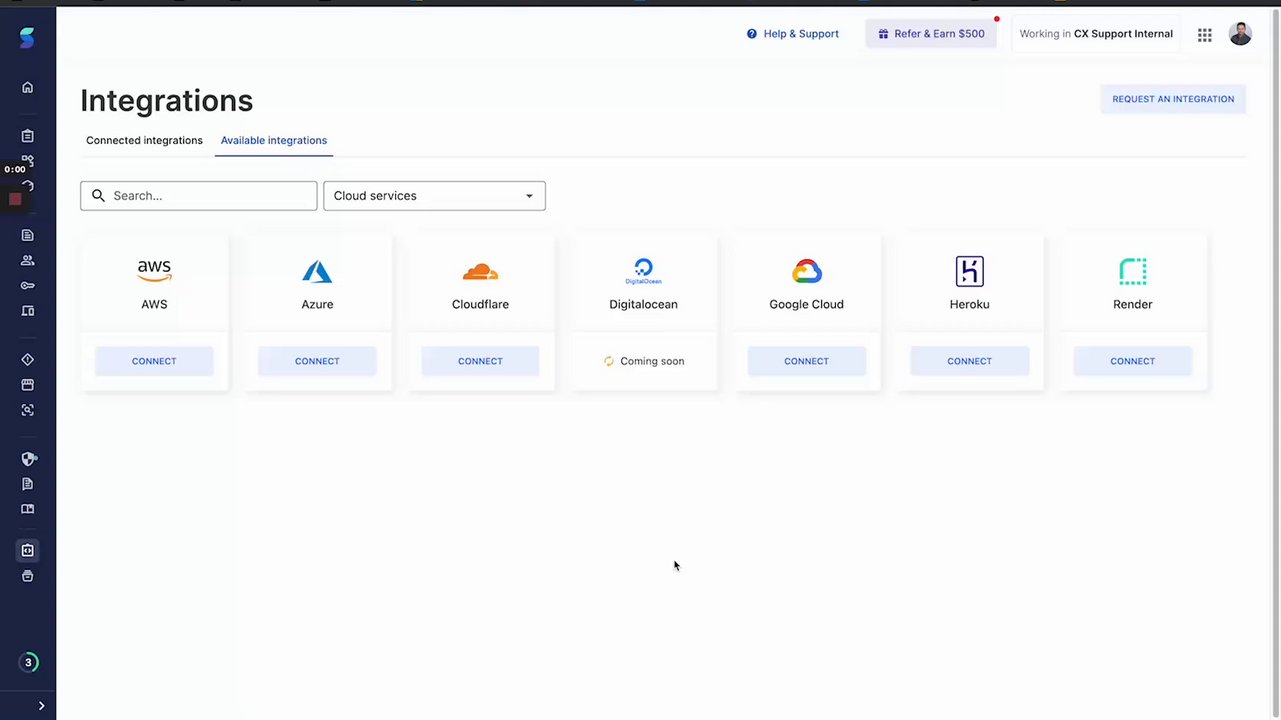Click the app logo at the sidebar top
Screen dimensions: 1281x720
pos(27,38)
